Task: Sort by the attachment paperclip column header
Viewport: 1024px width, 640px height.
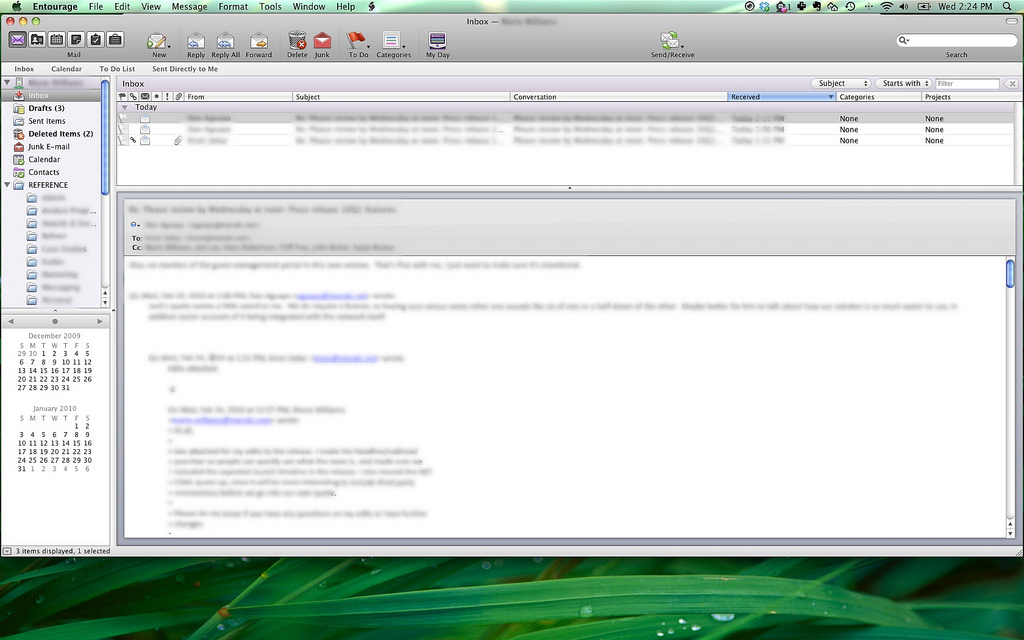Action: click(x=178, y=97)
